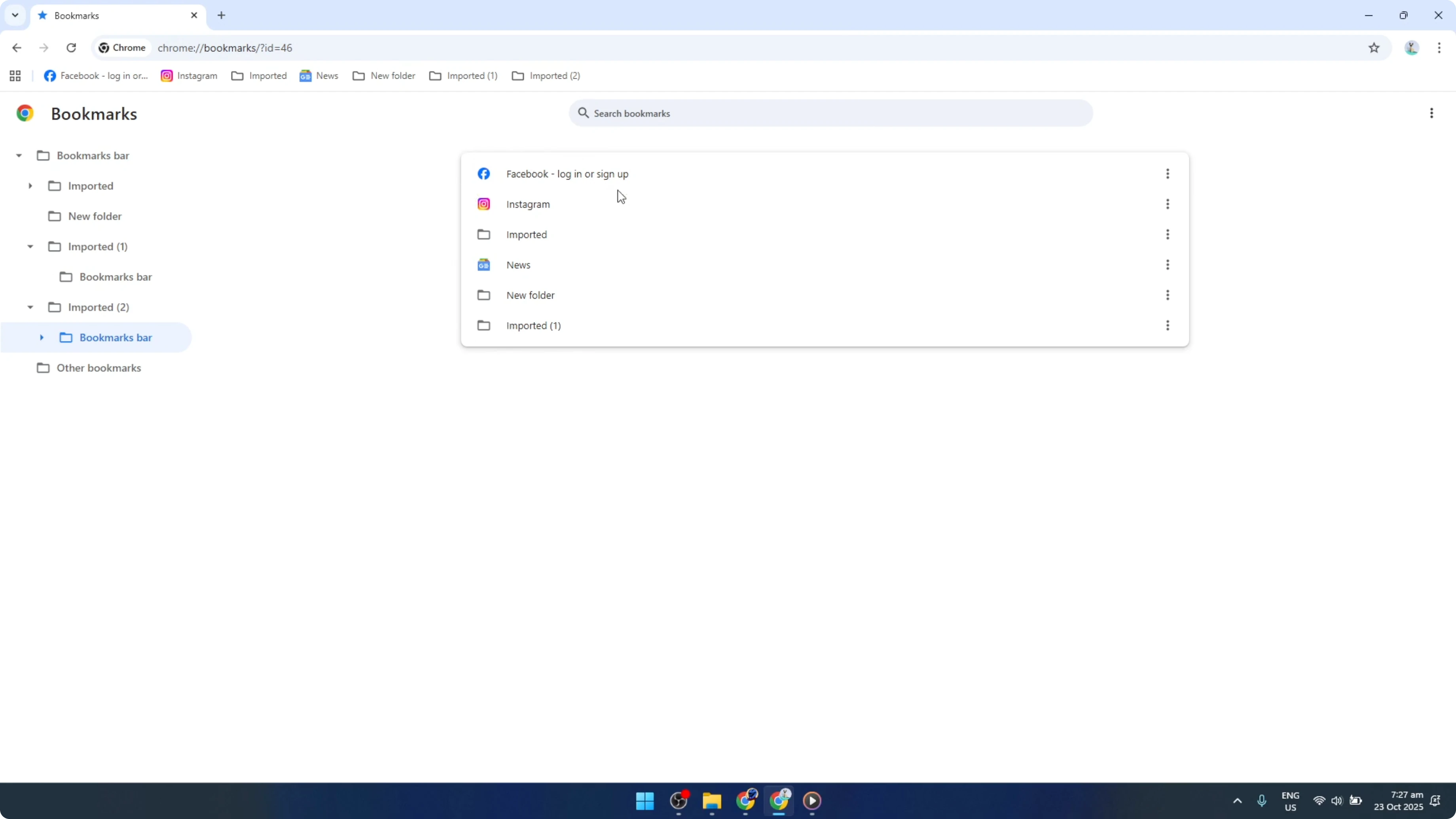
Task: Open Imported folder in bookmarks bar
Action: (259, 76)
